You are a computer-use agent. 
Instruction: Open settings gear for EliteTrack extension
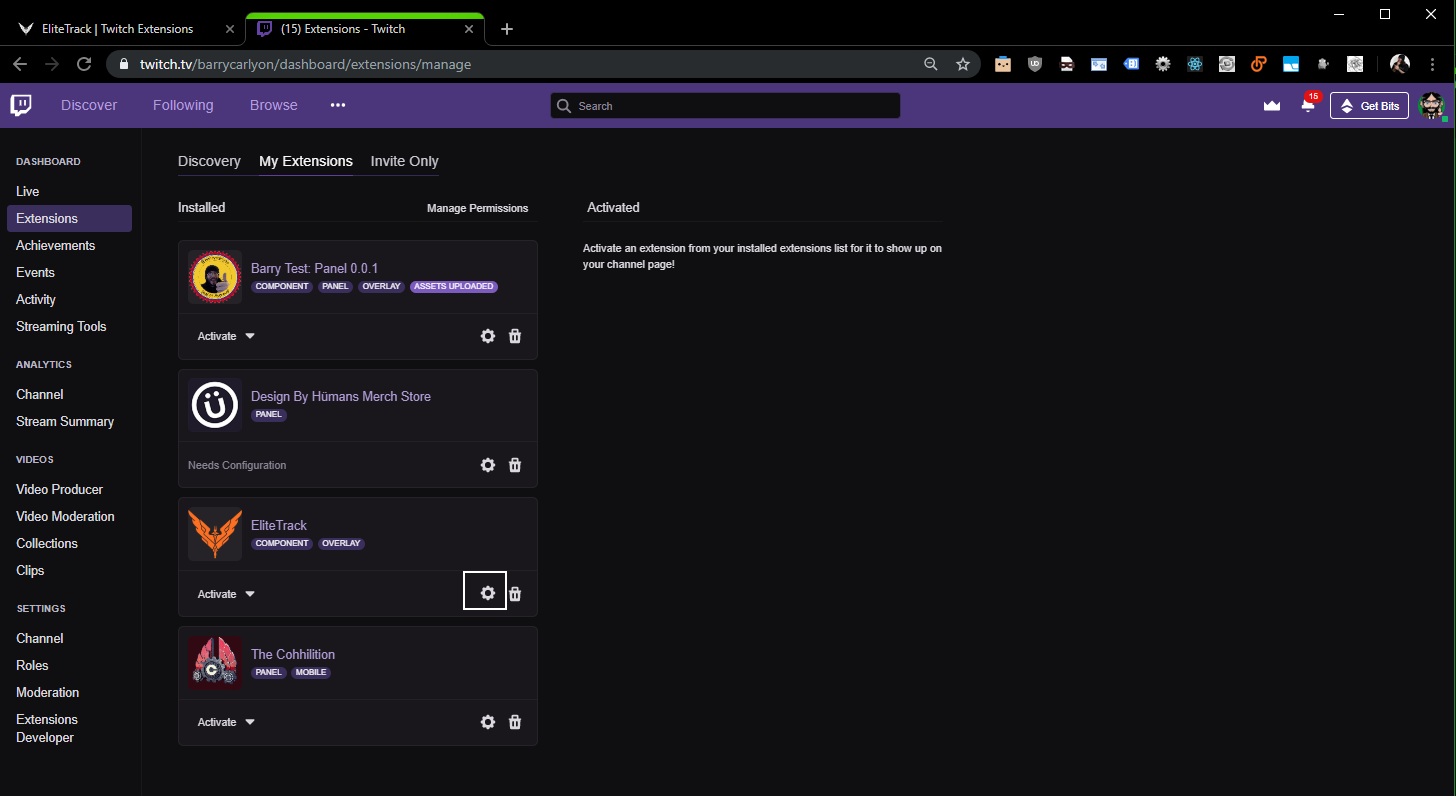(487, 594)
